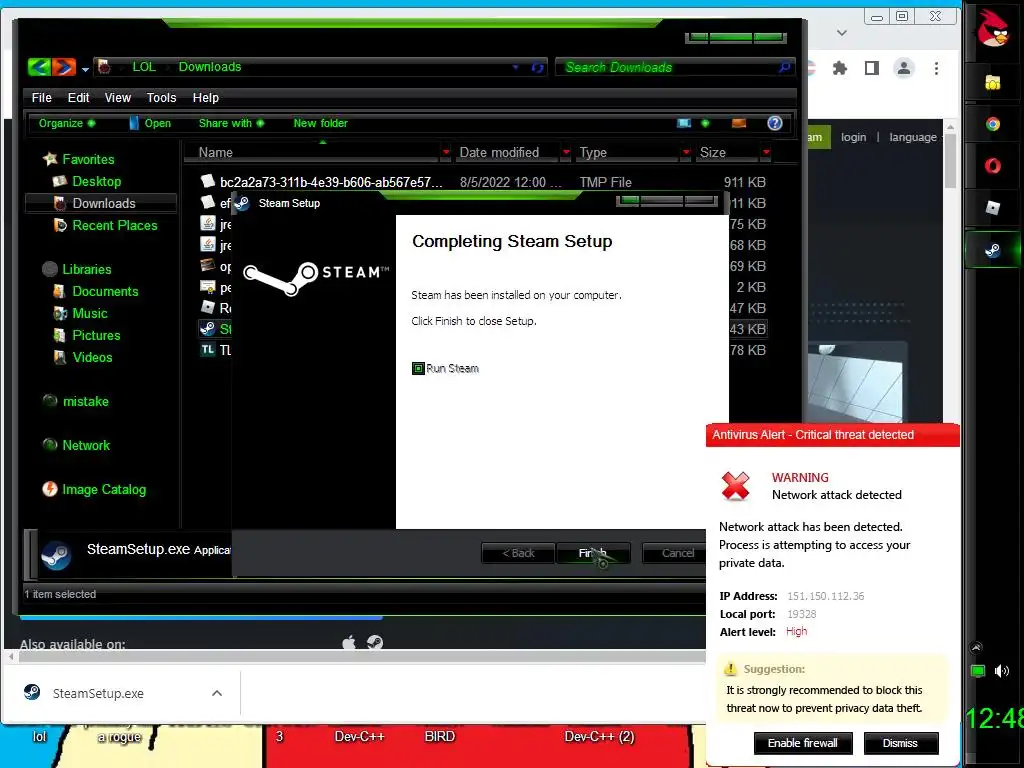Screen dimensions: 1024x768
Task: Click the Open toolbar button
Action: coord(150,123)
